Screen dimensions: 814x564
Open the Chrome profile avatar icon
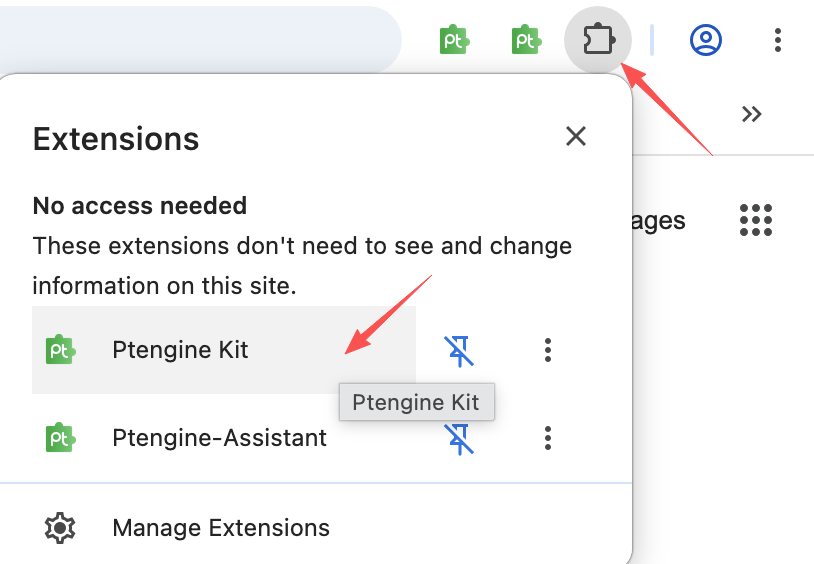click(x=706, y=39)
